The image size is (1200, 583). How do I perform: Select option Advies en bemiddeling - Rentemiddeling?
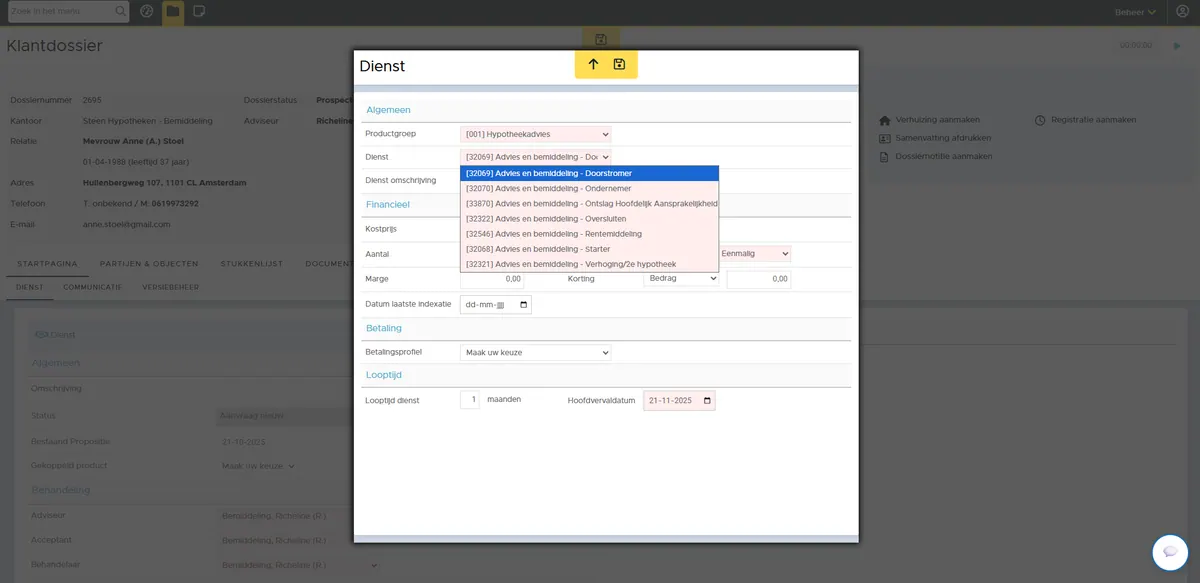pyautogui.click(x=589, y=234)
